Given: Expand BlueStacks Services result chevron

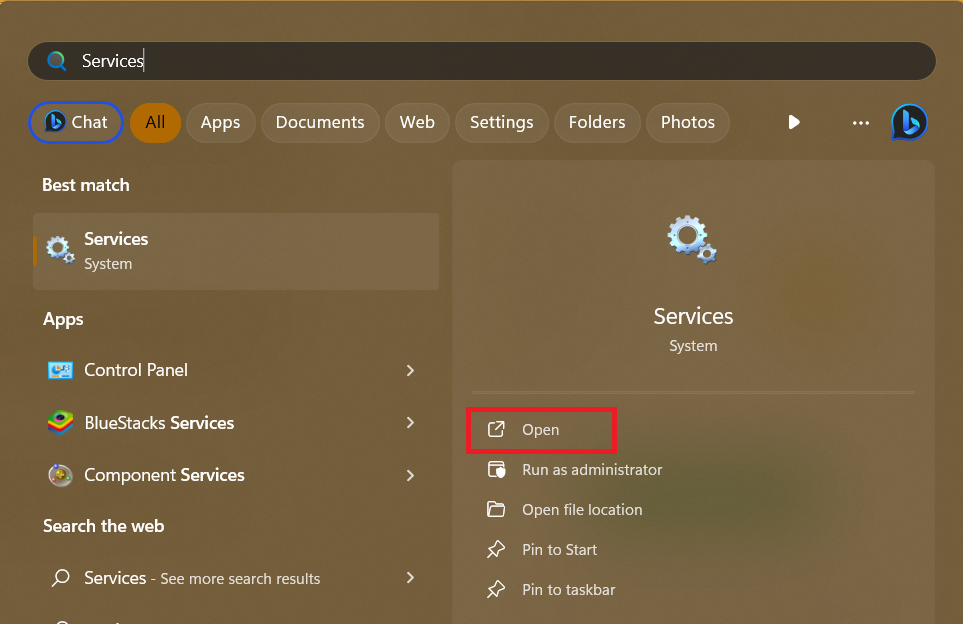Looking at the screenshot, I should 410,423.
